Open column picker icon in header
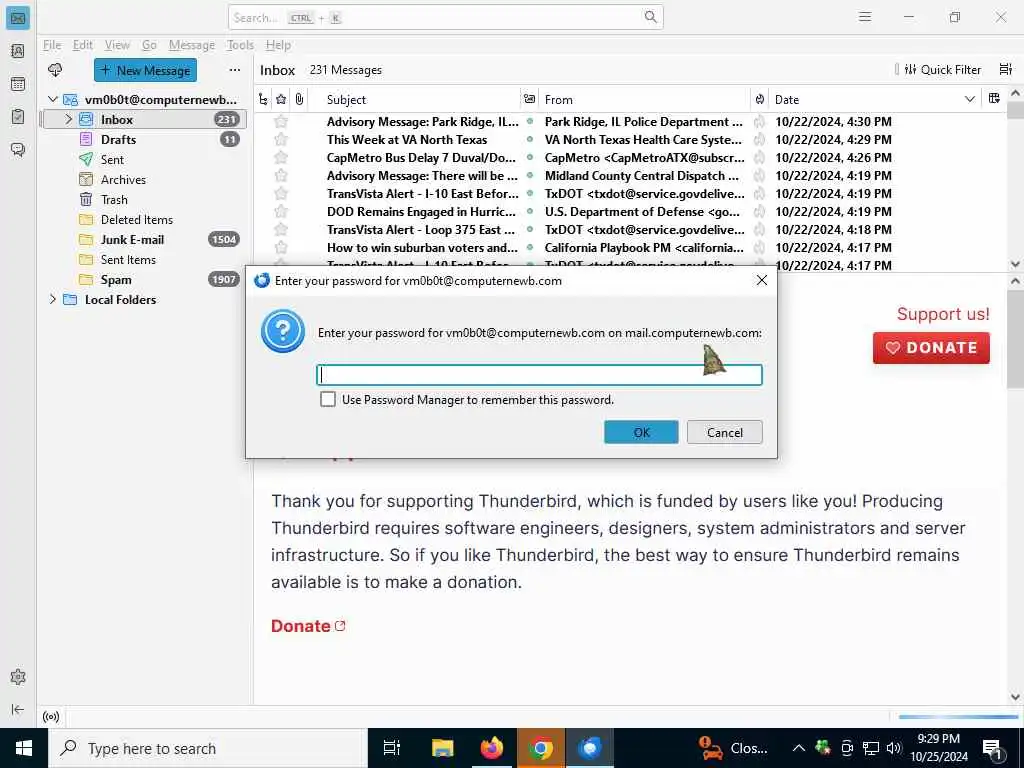Viewport: 1024px width, 768px height. coord(994,99)
